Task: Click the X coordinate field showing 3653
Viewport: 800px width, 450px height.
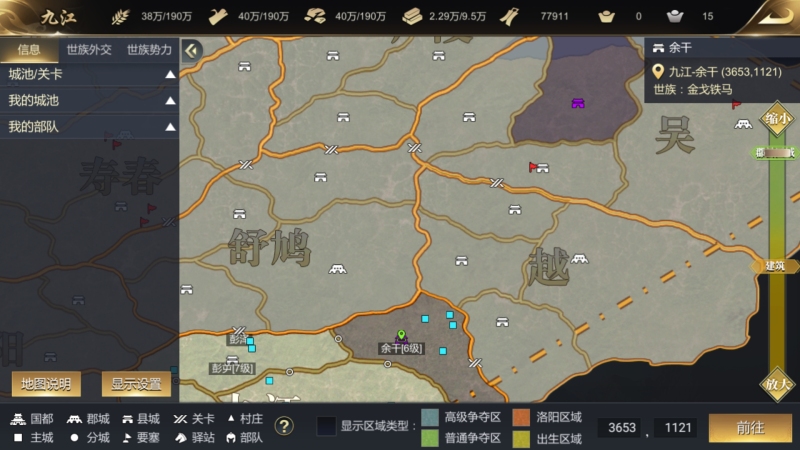Action: pos(622,428)
